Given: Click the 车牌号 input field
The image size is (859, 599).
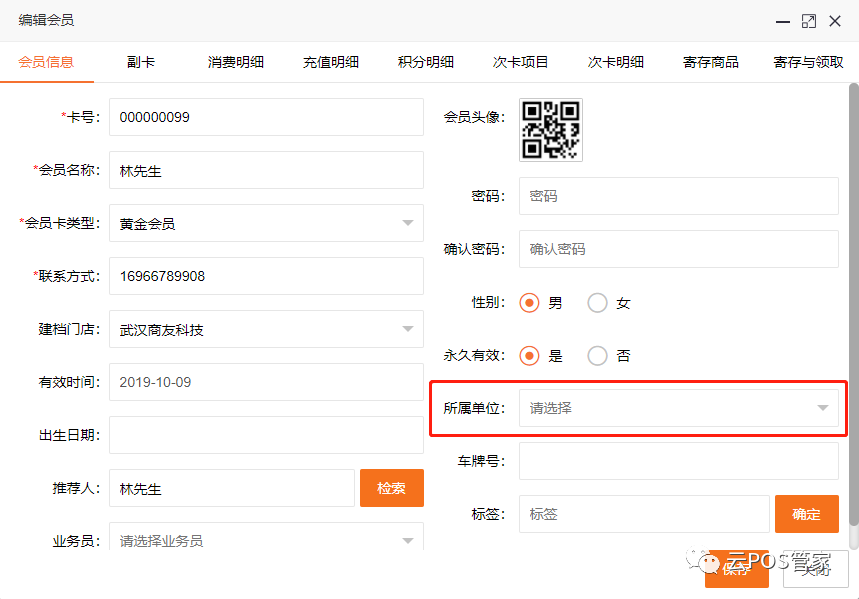Looking at the screenshot, I should point(679,461).
